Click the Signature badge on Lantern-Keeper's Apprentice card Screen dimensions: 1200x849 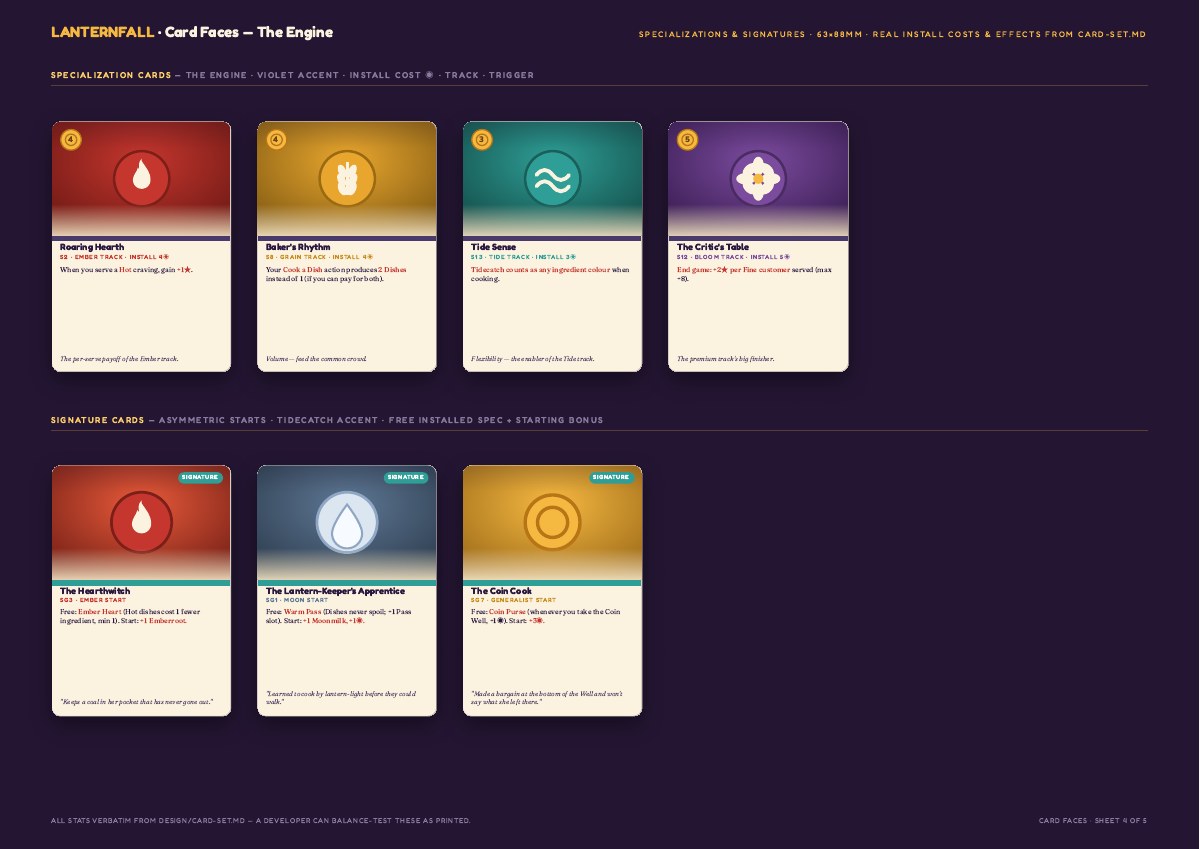tap(406, 477)
